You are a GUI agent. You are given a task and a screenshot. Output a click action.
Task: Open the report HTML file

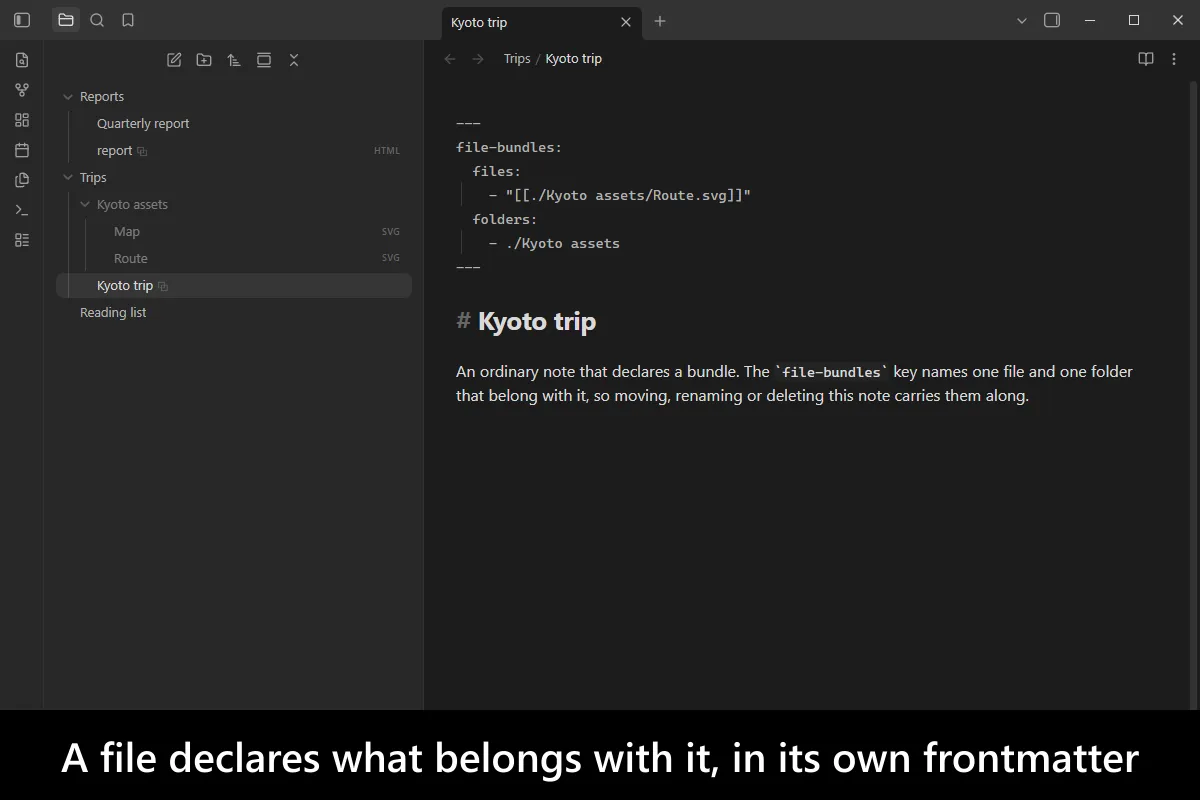point(114,151)
